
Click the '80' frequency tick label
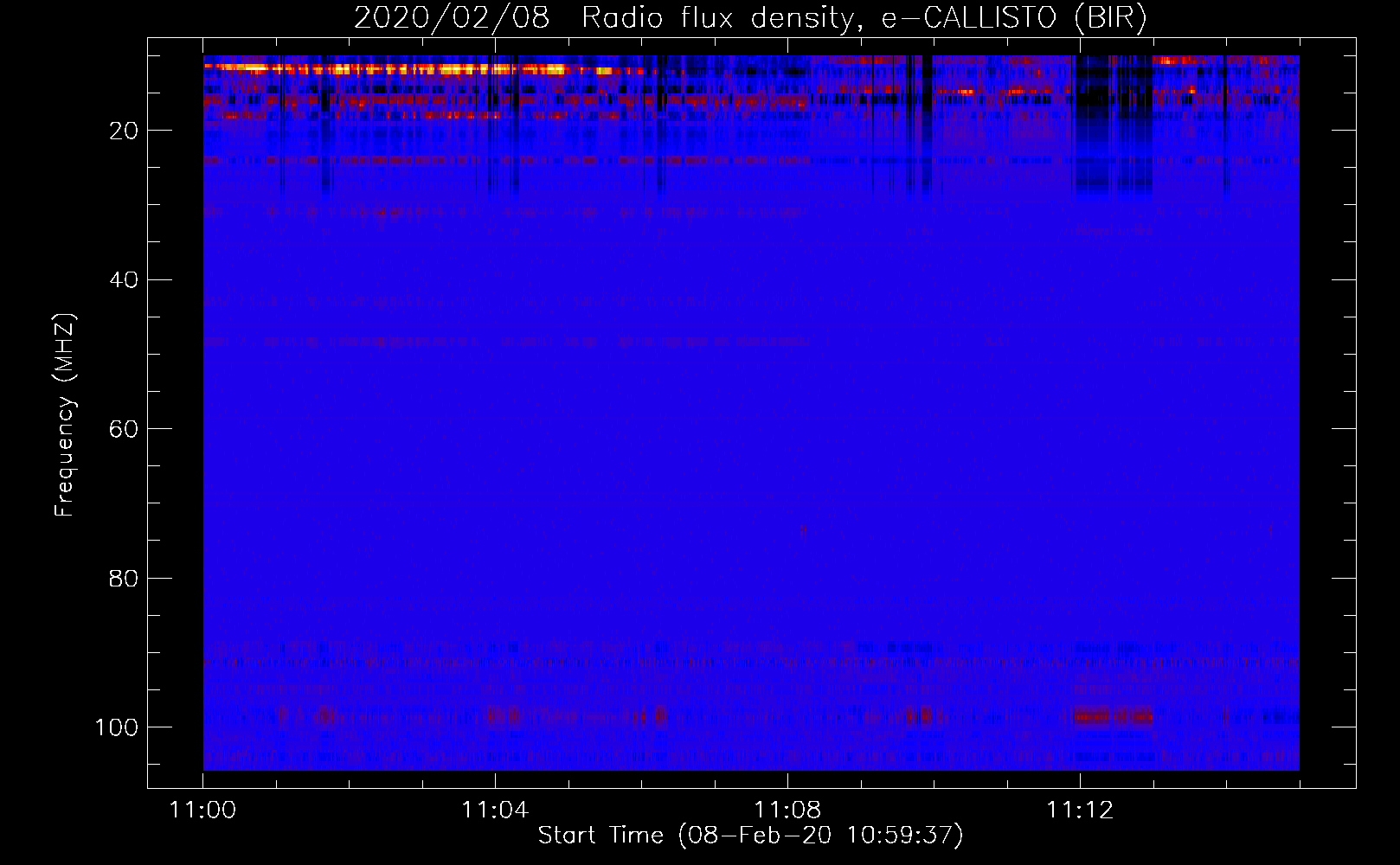(124, 579)
